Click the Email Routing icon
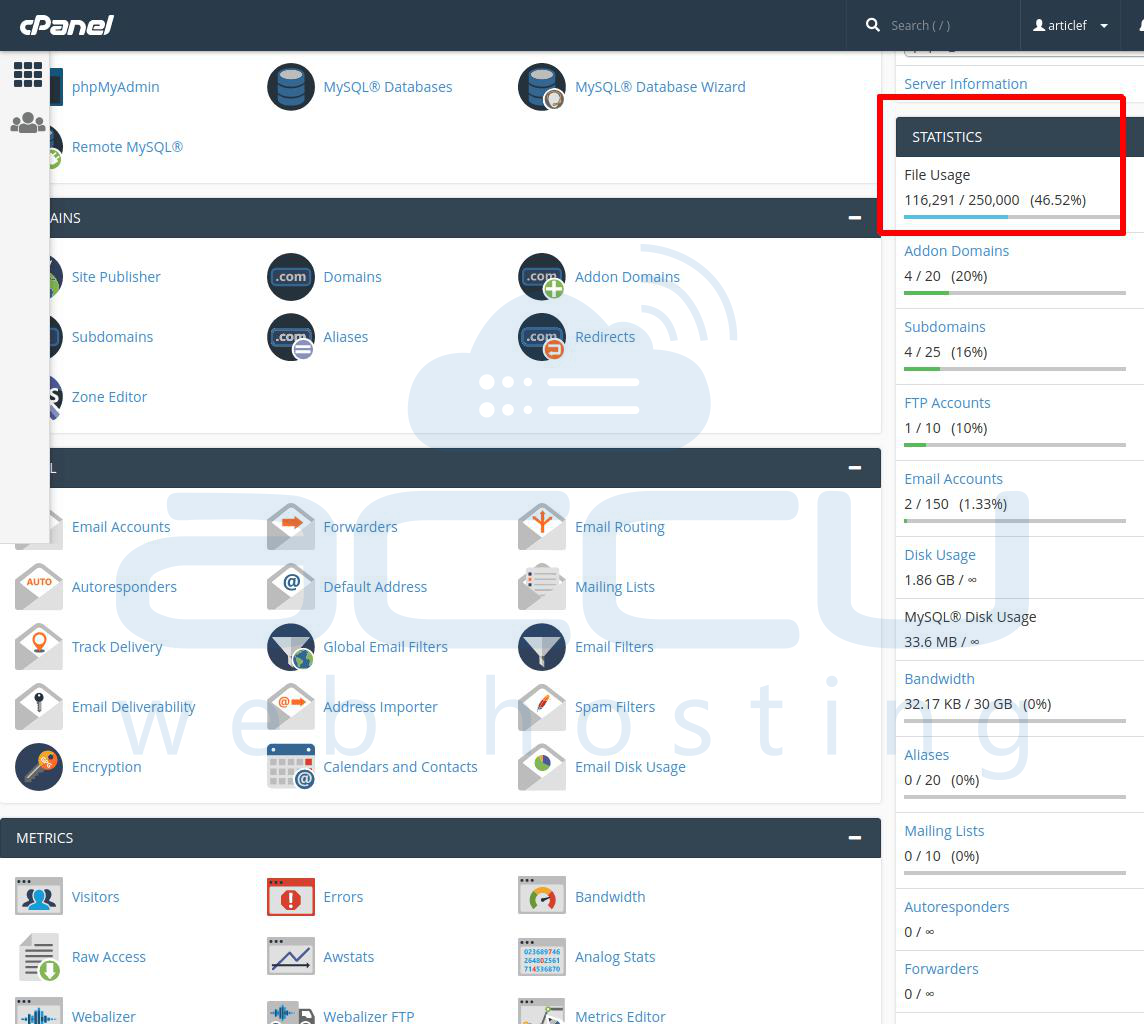This screenshot has height=1024, width=1144. point(542,527)
